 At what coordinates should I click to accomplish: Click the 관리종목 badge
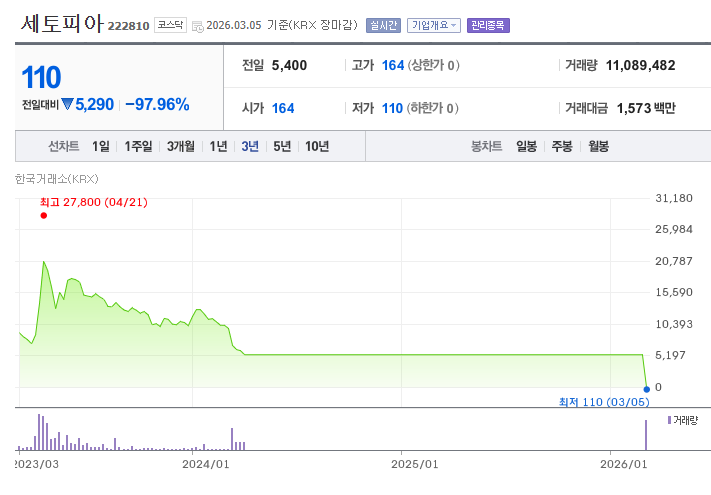(x=488, y=25)
